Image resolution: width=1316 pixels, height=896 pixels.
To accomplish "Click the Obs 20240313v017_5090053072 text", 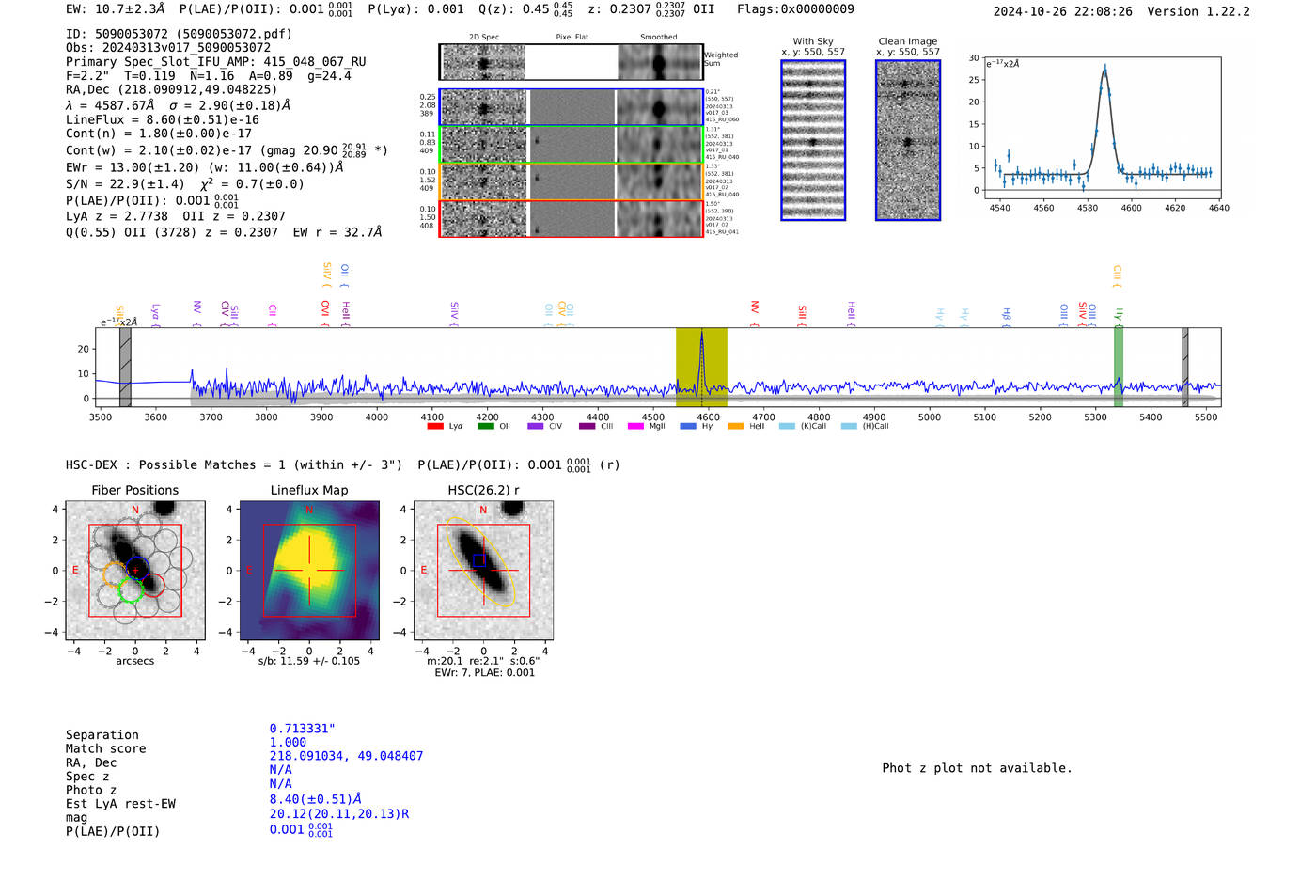I will pos(168,48).
